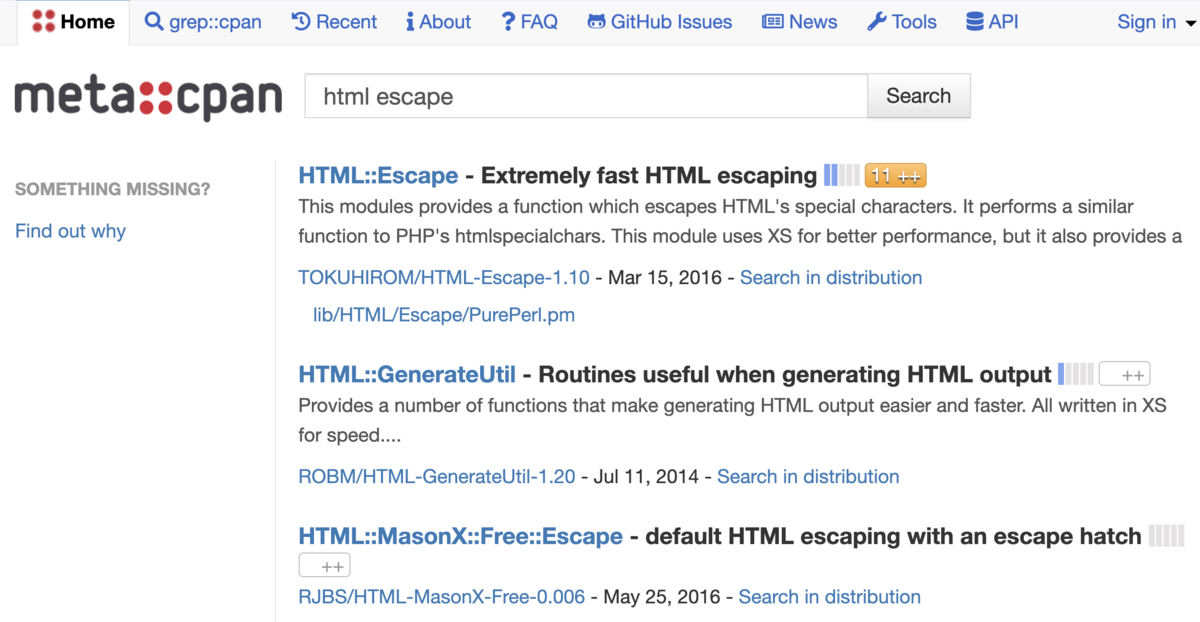The image size is (1200, 622).
Task: Focus the html escape search field
Action: click(585, 96)
